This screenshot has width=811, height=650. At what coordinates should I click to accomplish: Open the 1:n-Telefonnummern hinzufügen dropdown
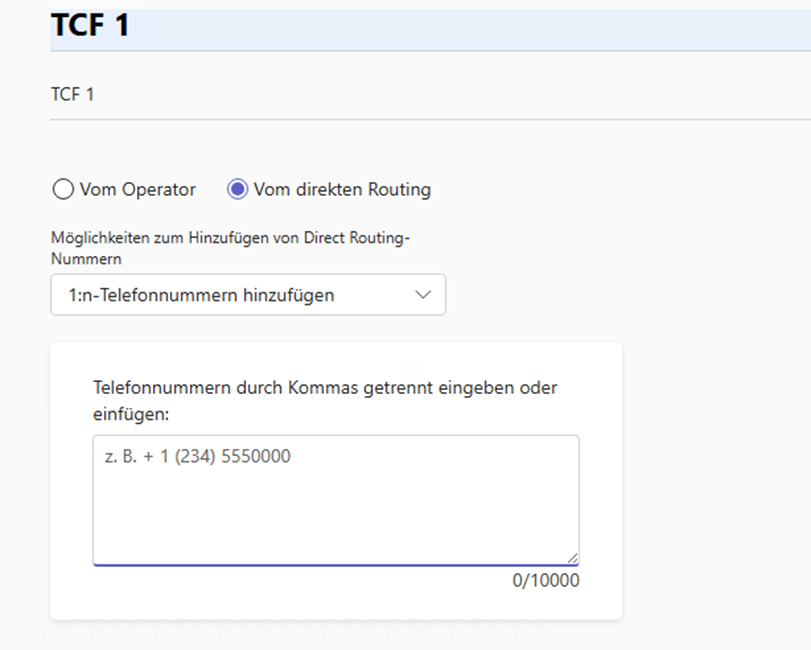(x=248, y=295)
